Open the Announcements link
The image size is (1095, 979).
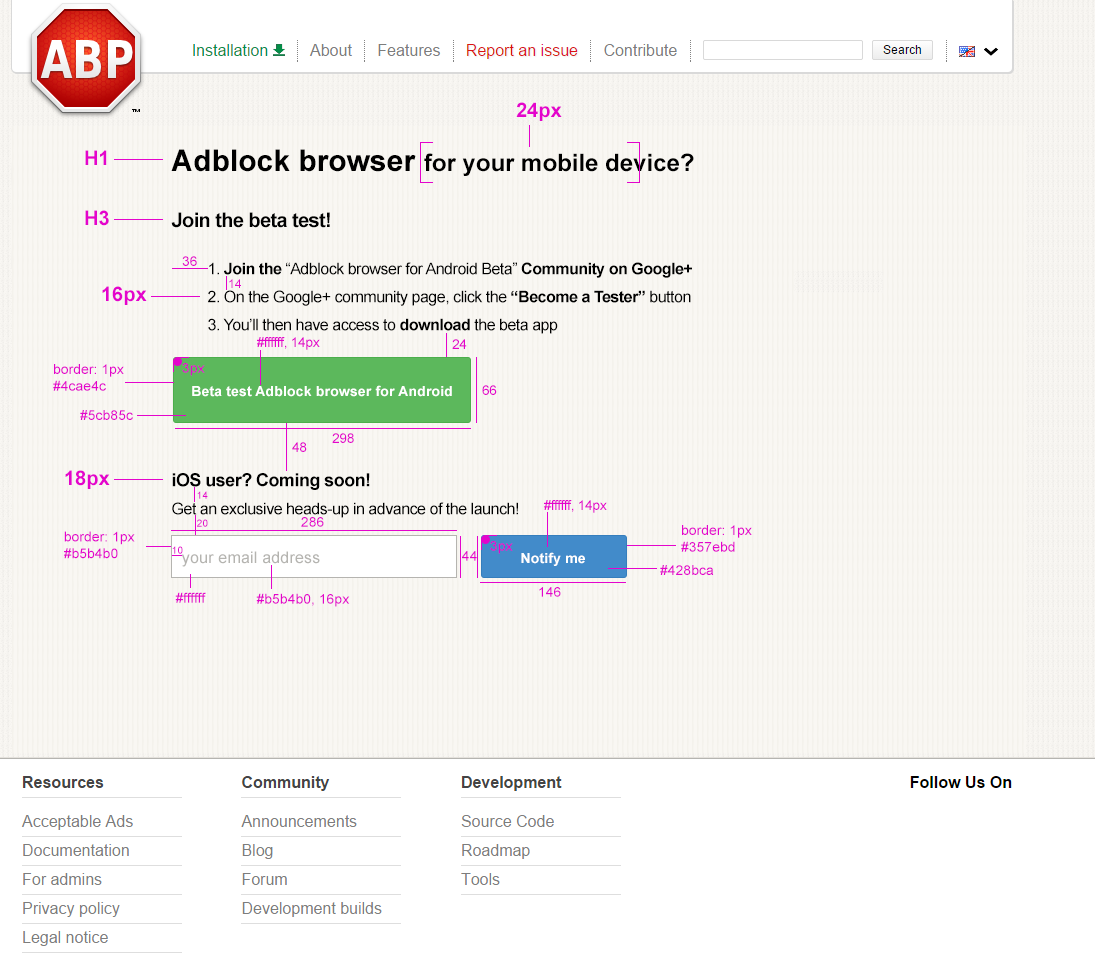(x=299, y=821)
